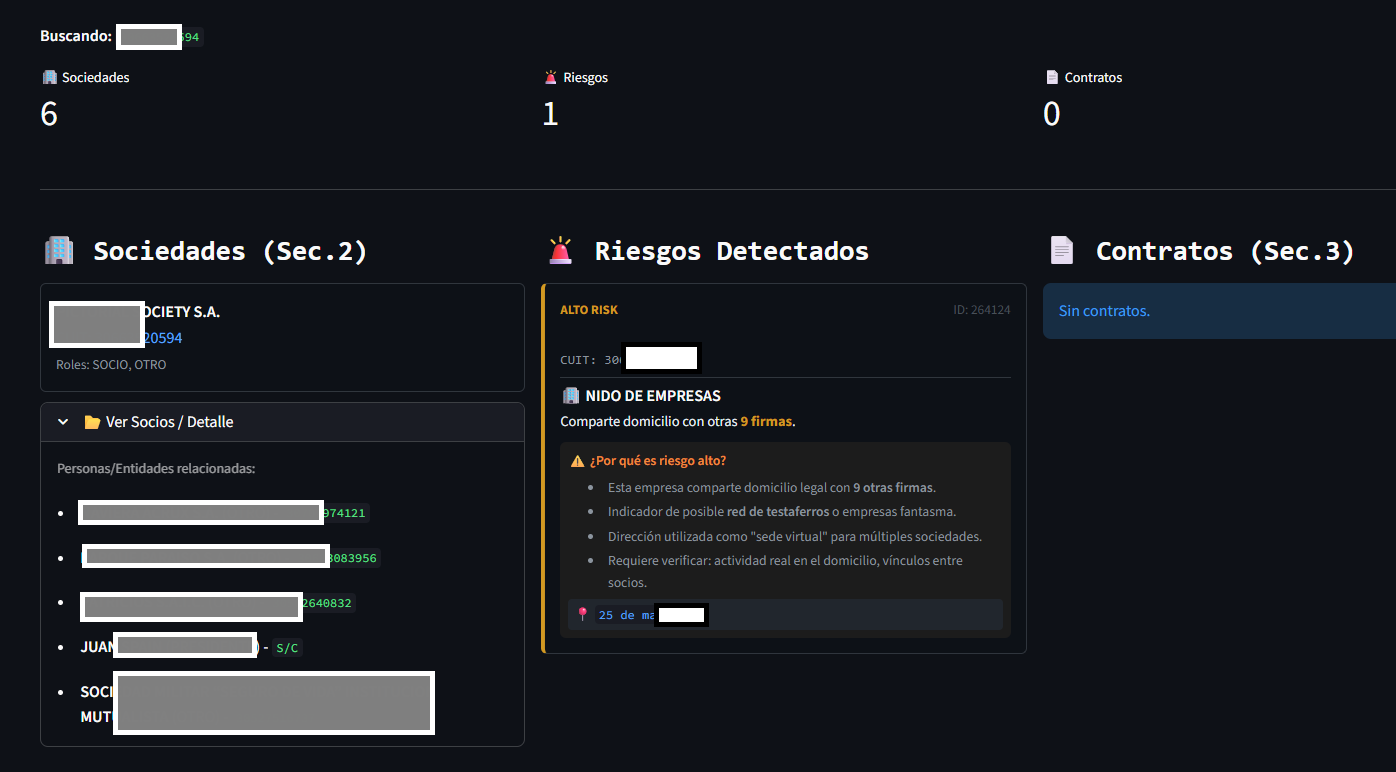Viewport: 1396px width, 772px height.
Task: Click the folder icon in Ver Socios row
Action: pyautogui.click(x=92, y=422)
